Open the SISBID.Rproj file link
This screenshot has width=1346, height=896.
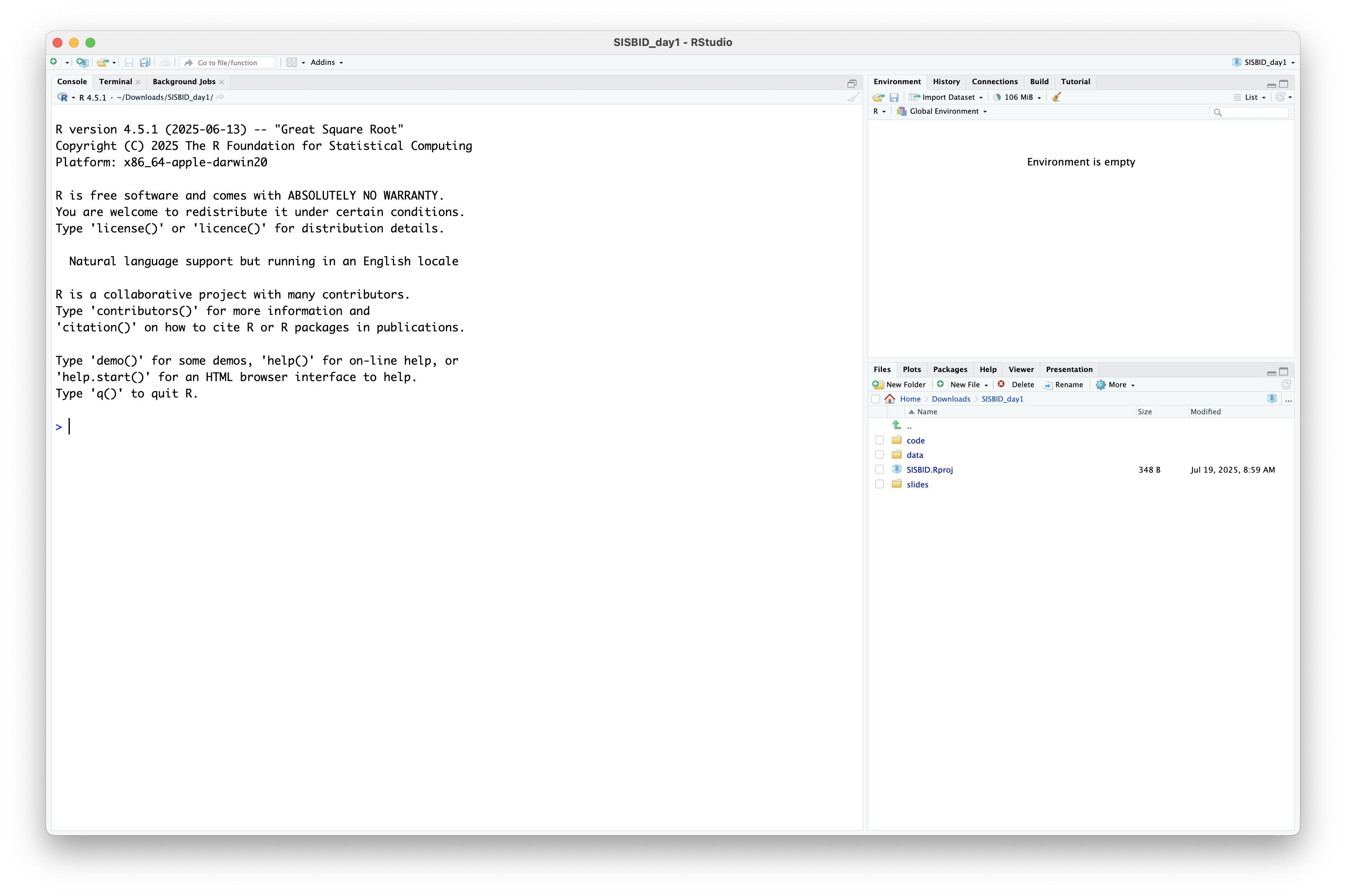click(x=930, y=470)
